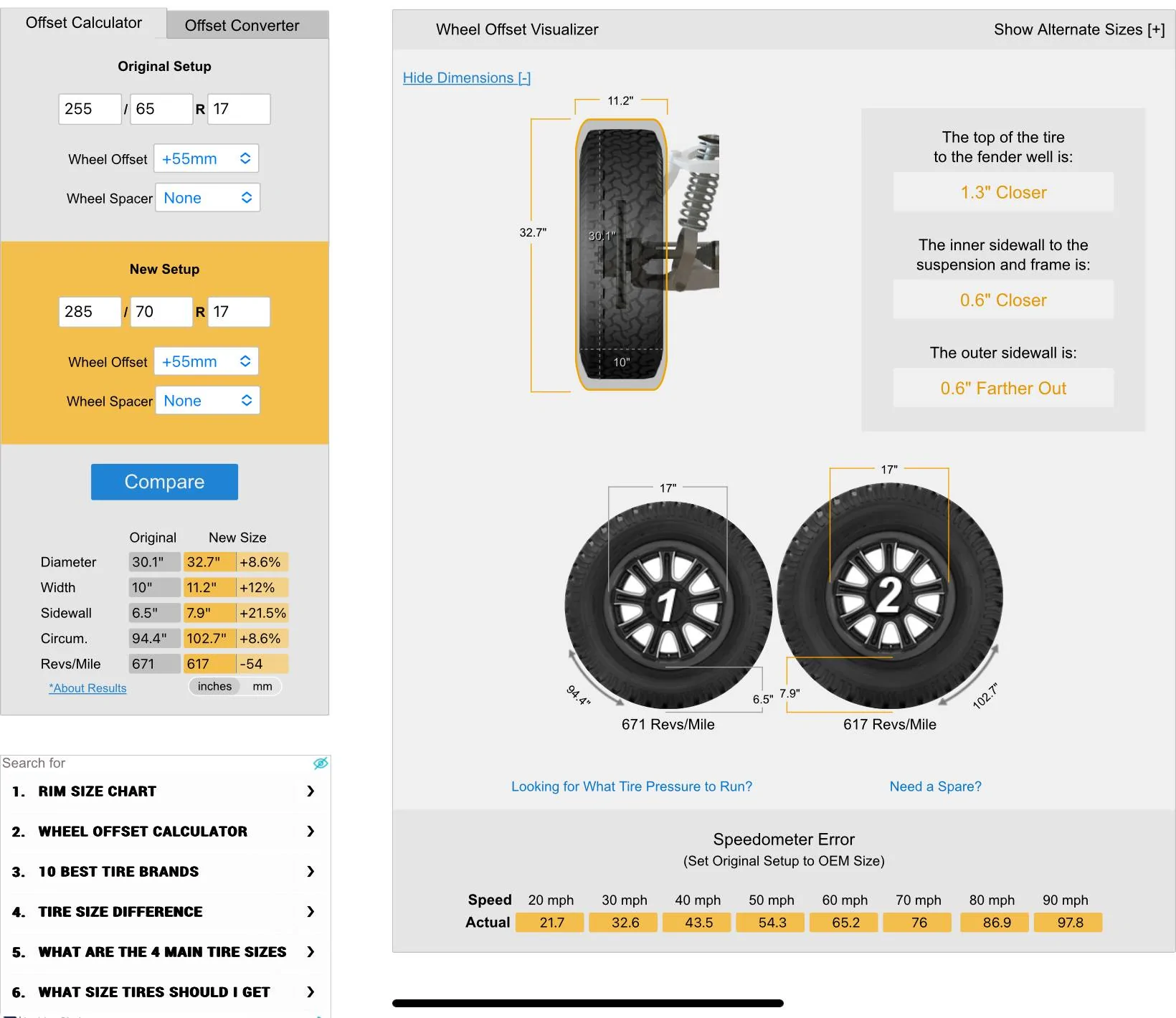Open original setup Wheel Spacer dropdown
This screenshot has width=1176, height=1018.
[x=207, y=198]
